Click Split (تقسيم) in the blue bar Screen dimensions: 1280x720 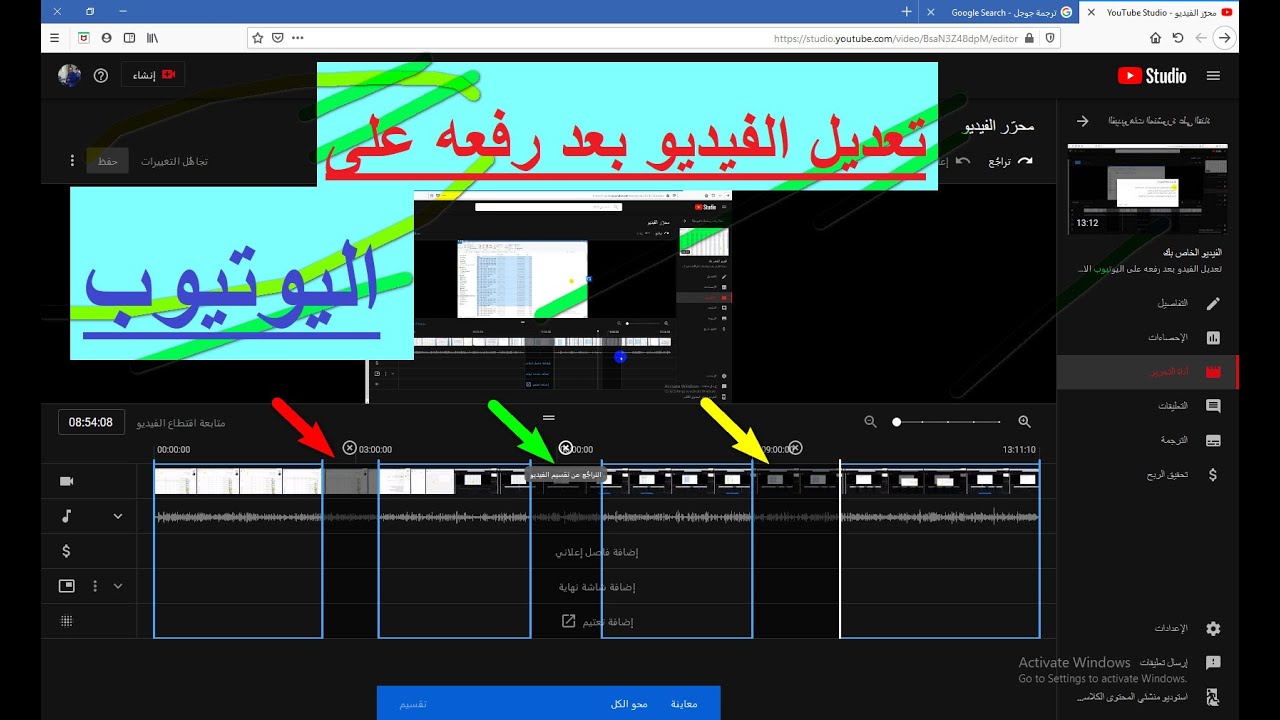click(413, 704)
